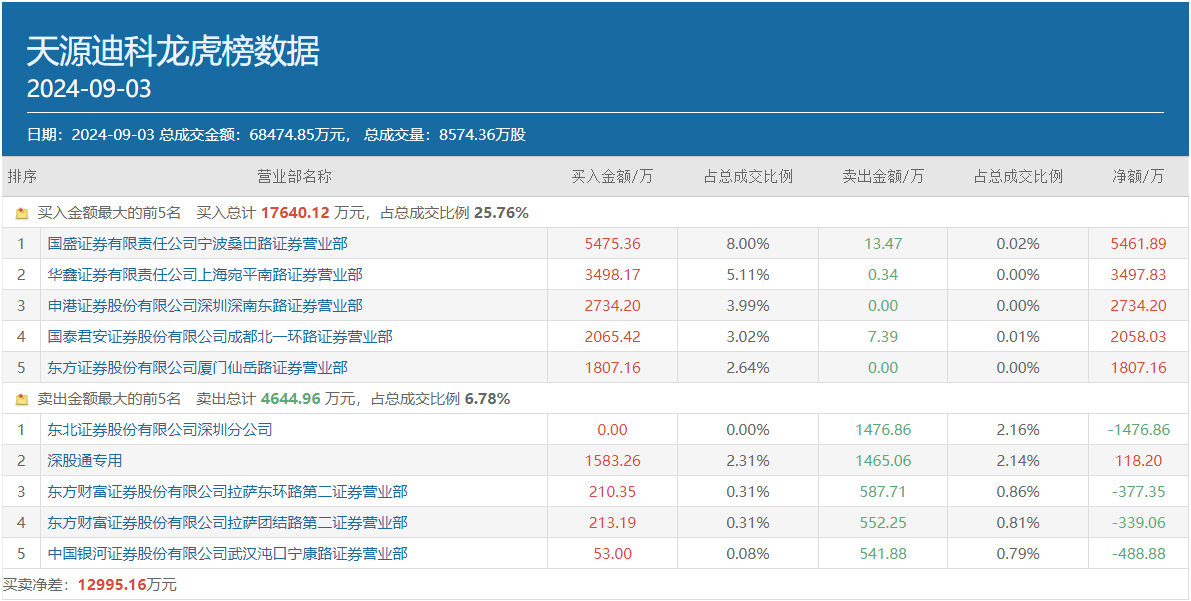Image resolution: width=1191 pixels, height=601 pixels.
Task: Click 东北证券股份有限公司深圳分公司
Action: [x=160, y=429]
